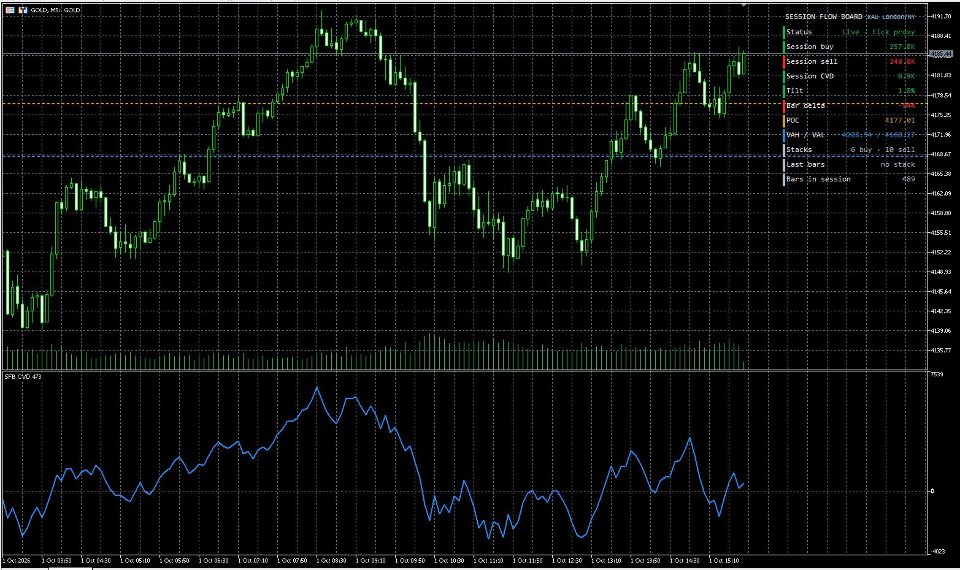Click the 1 Oct 15:10 time label
This screenshot has width=960, height=570.
click(723, 560)
